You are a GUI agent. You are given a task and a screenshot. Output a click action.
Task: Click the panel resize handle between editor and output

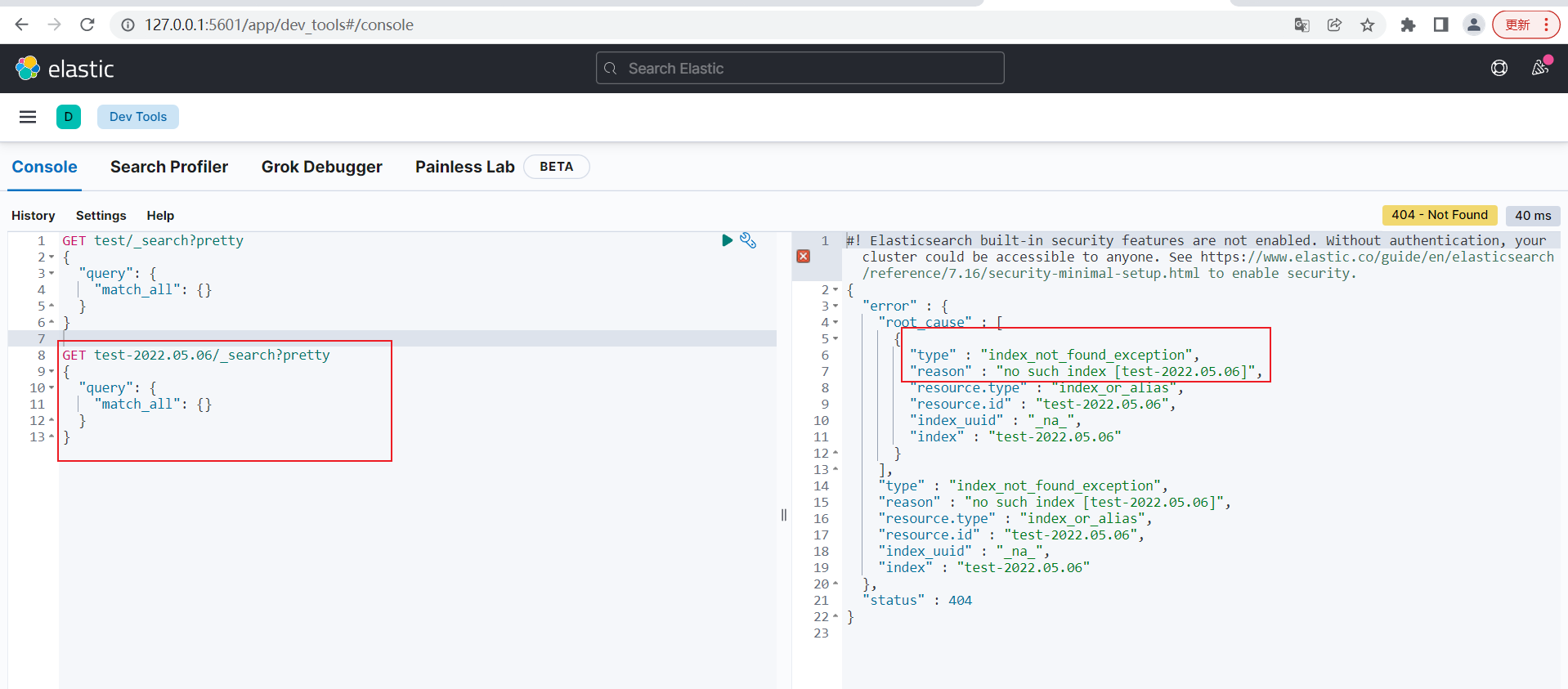(x=784, y=515)
